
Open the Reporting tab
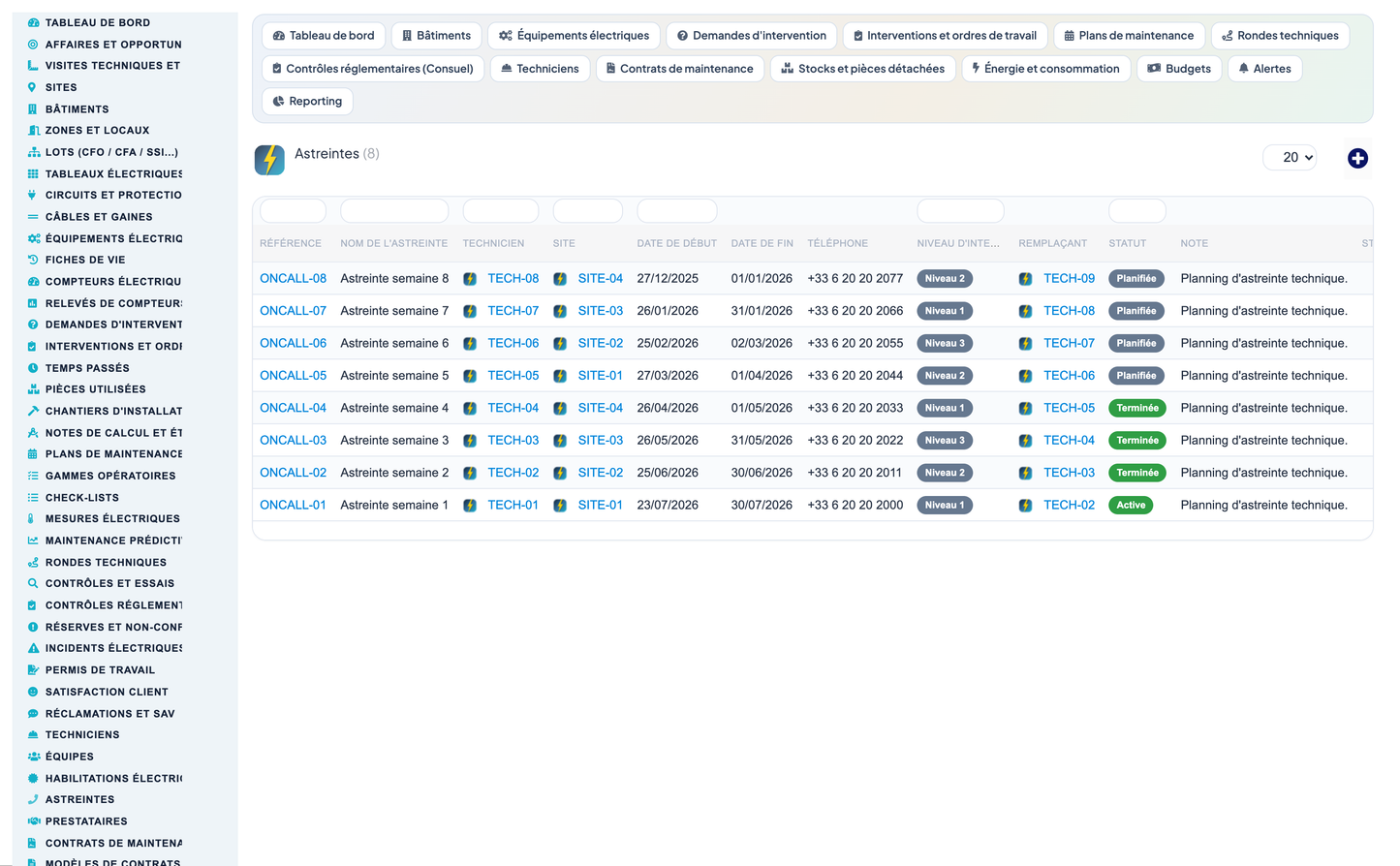pyautogui.click(x=308, y=101)
